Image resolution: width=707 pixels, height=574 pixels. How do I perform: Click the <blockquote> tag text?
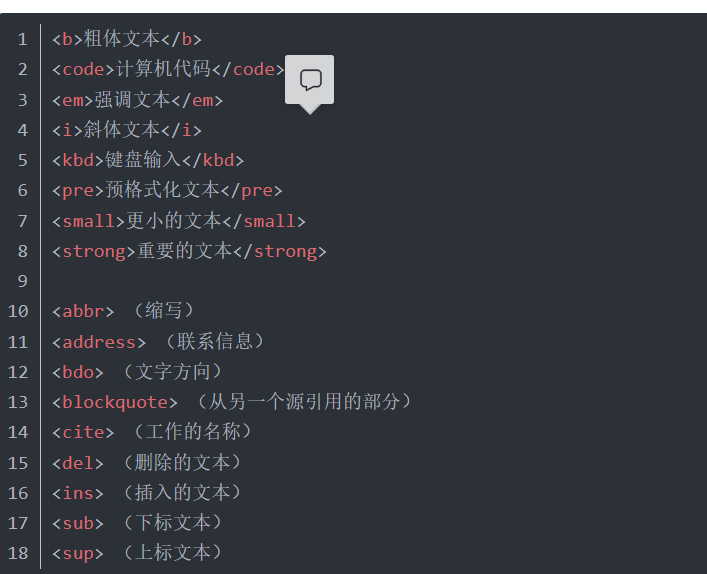click(115, 402)
